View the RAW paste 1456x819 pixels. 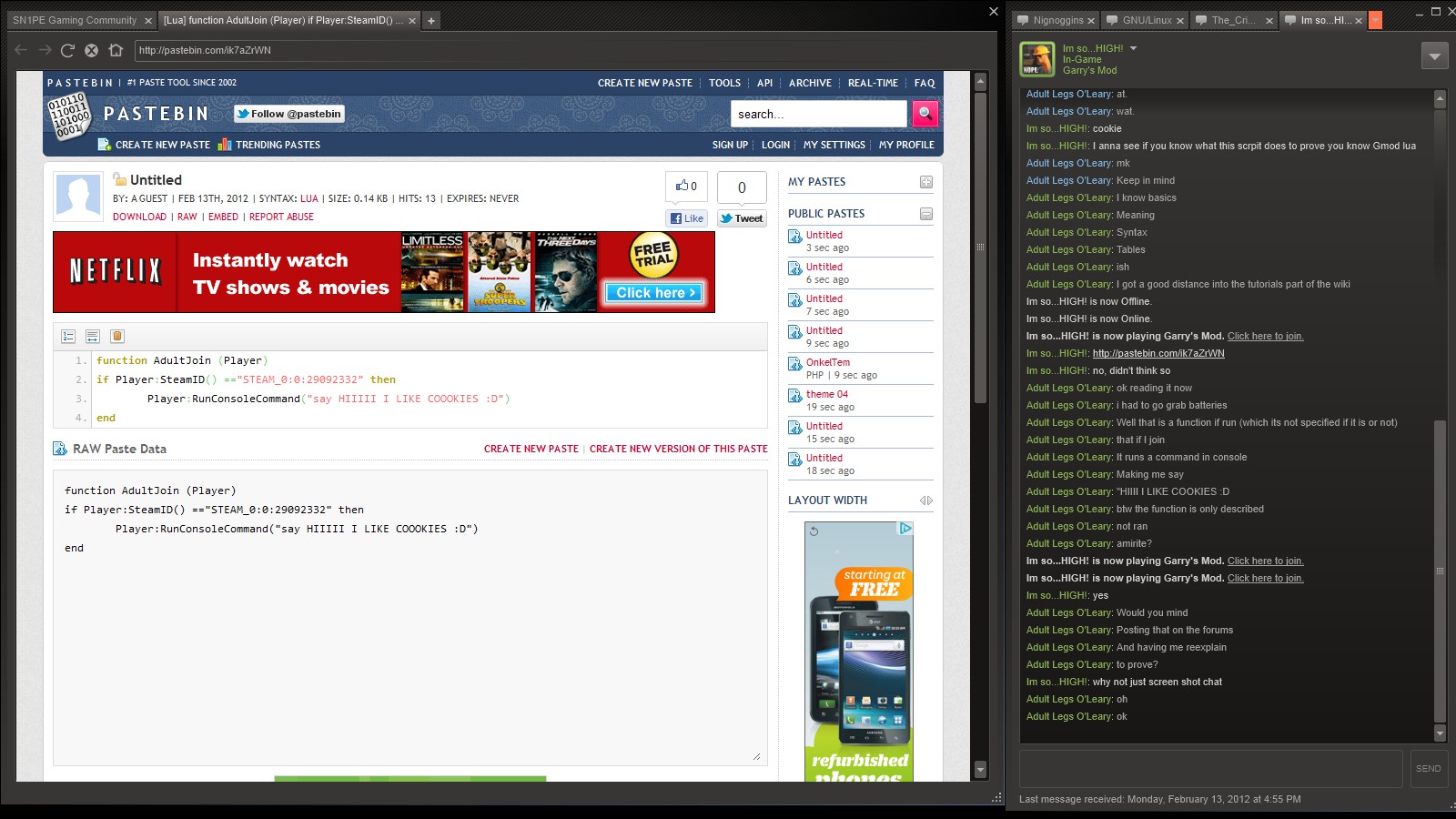point(187,217)
